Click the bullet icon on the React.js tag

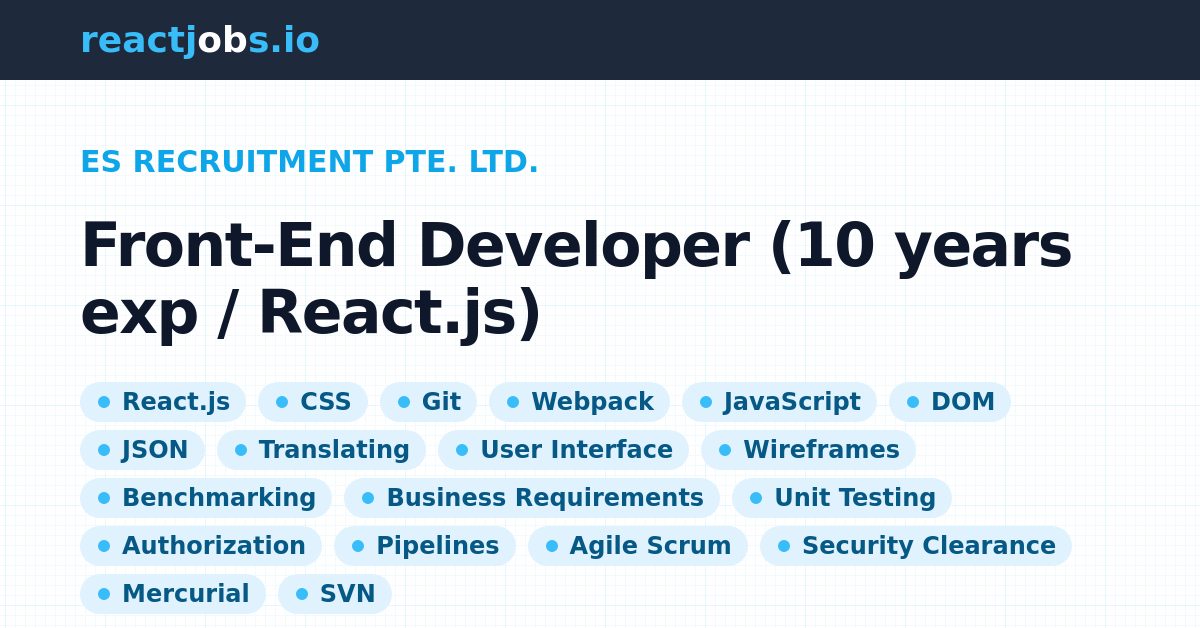pos(105,402)
